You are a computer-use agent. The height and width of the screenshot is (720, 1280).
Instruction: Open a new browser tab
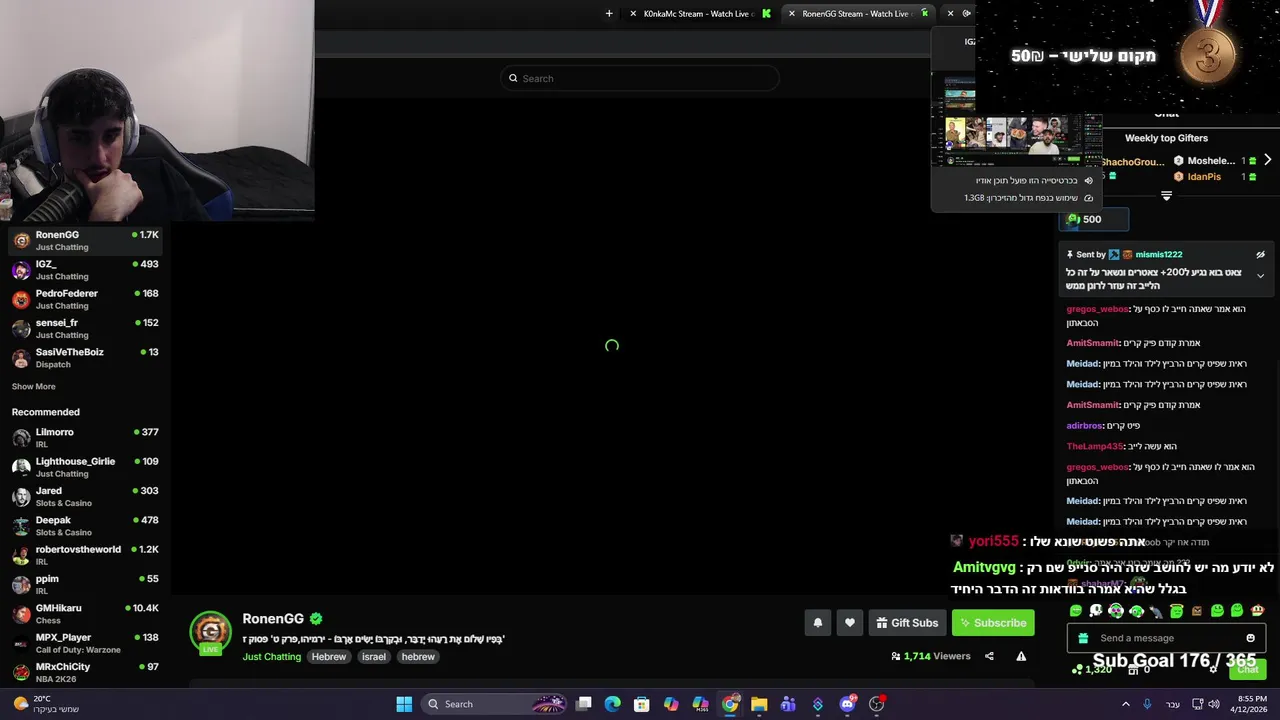(x=609, y=13)
